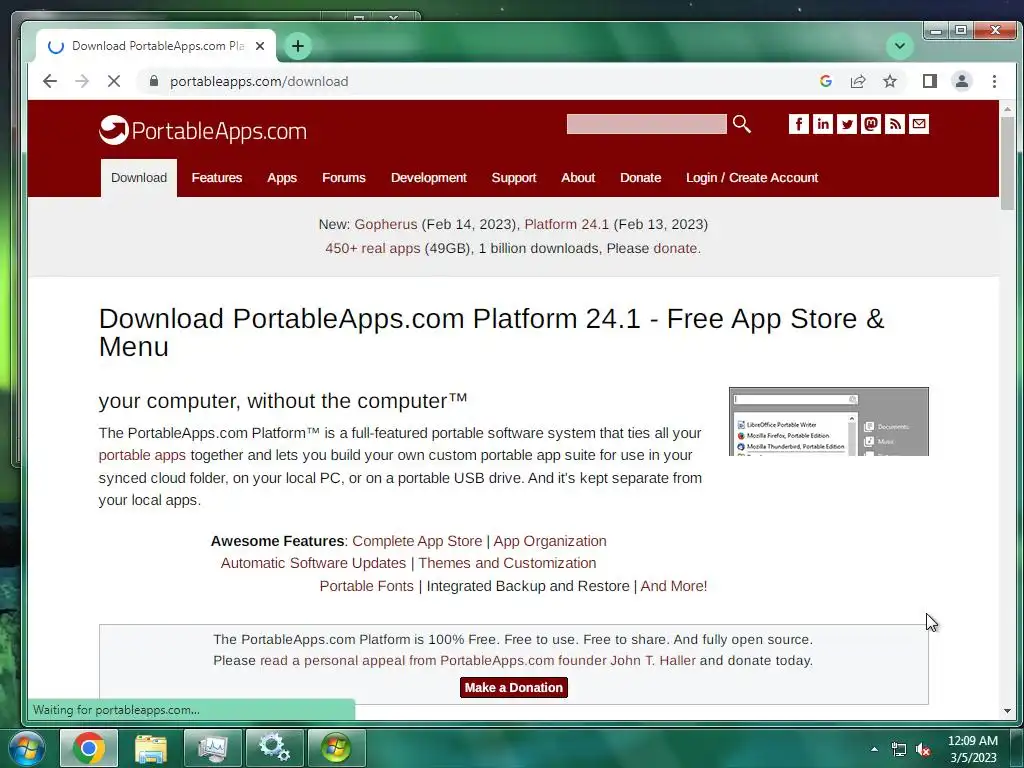1024x768 pixels.
Task: Click the PortableApps.com logo
Action: pyautogui.click(x=202, y=130)
